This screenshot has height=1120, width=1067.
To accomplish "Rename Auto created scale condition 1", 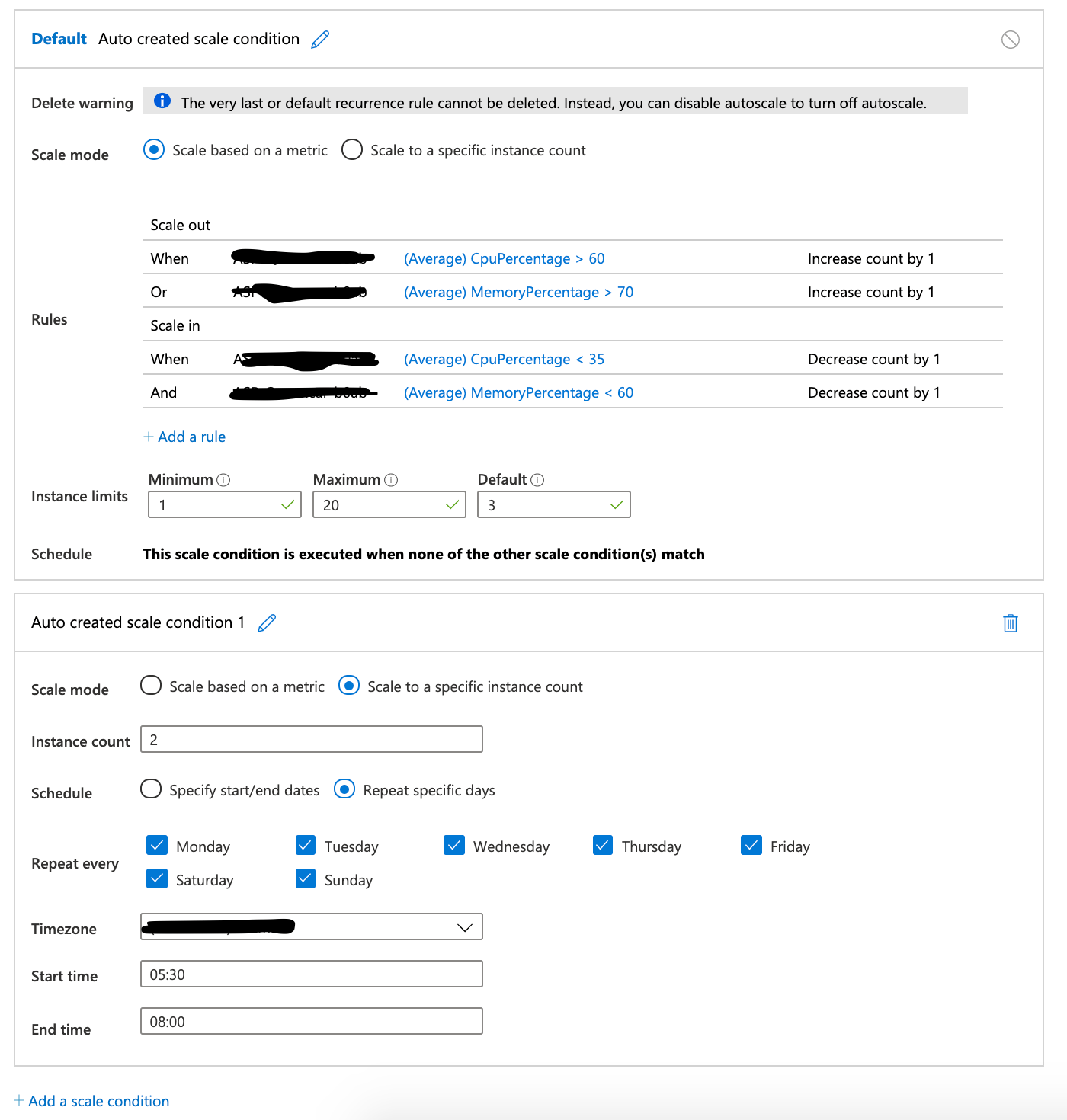I will (x=266, y=622).
